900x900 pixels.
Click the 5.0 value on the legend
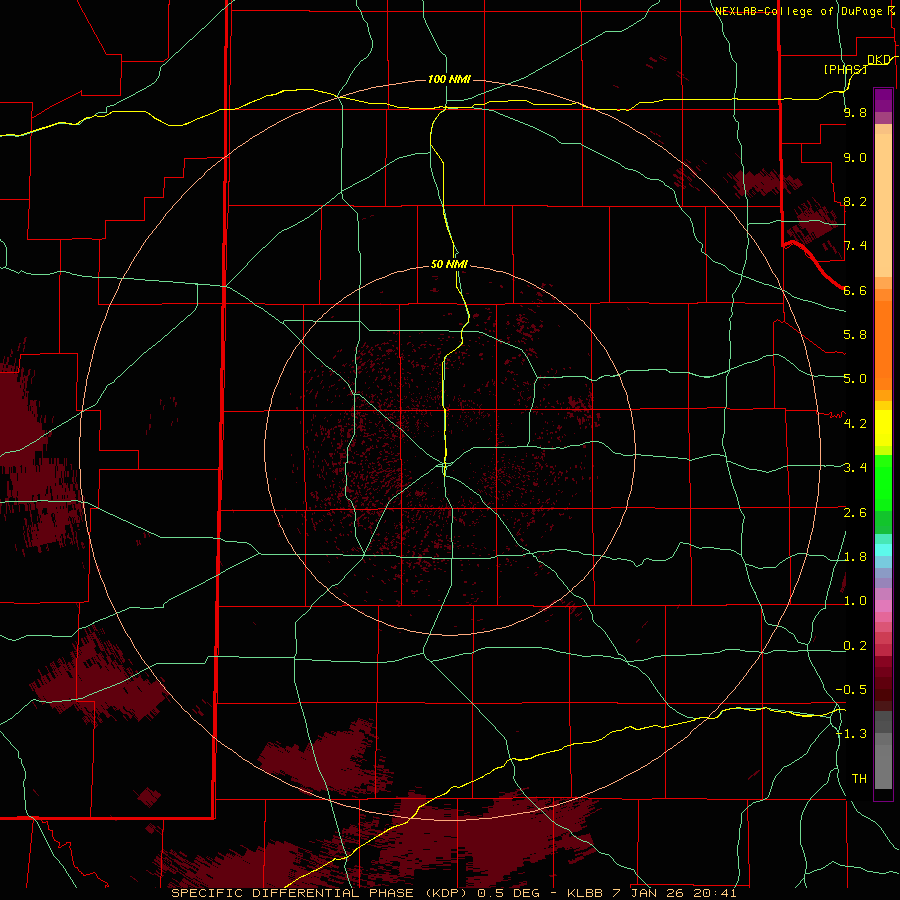(x=855, y=379)
